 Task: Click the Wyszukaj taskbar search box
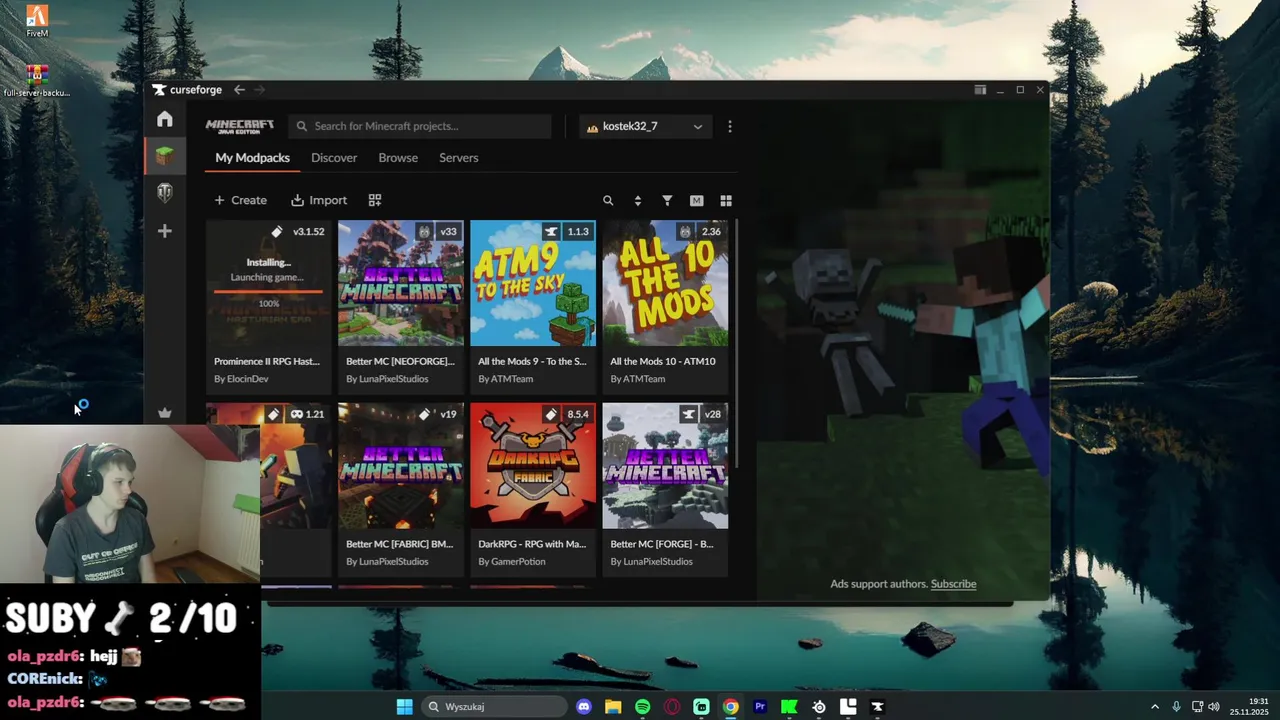pos(493,707)
